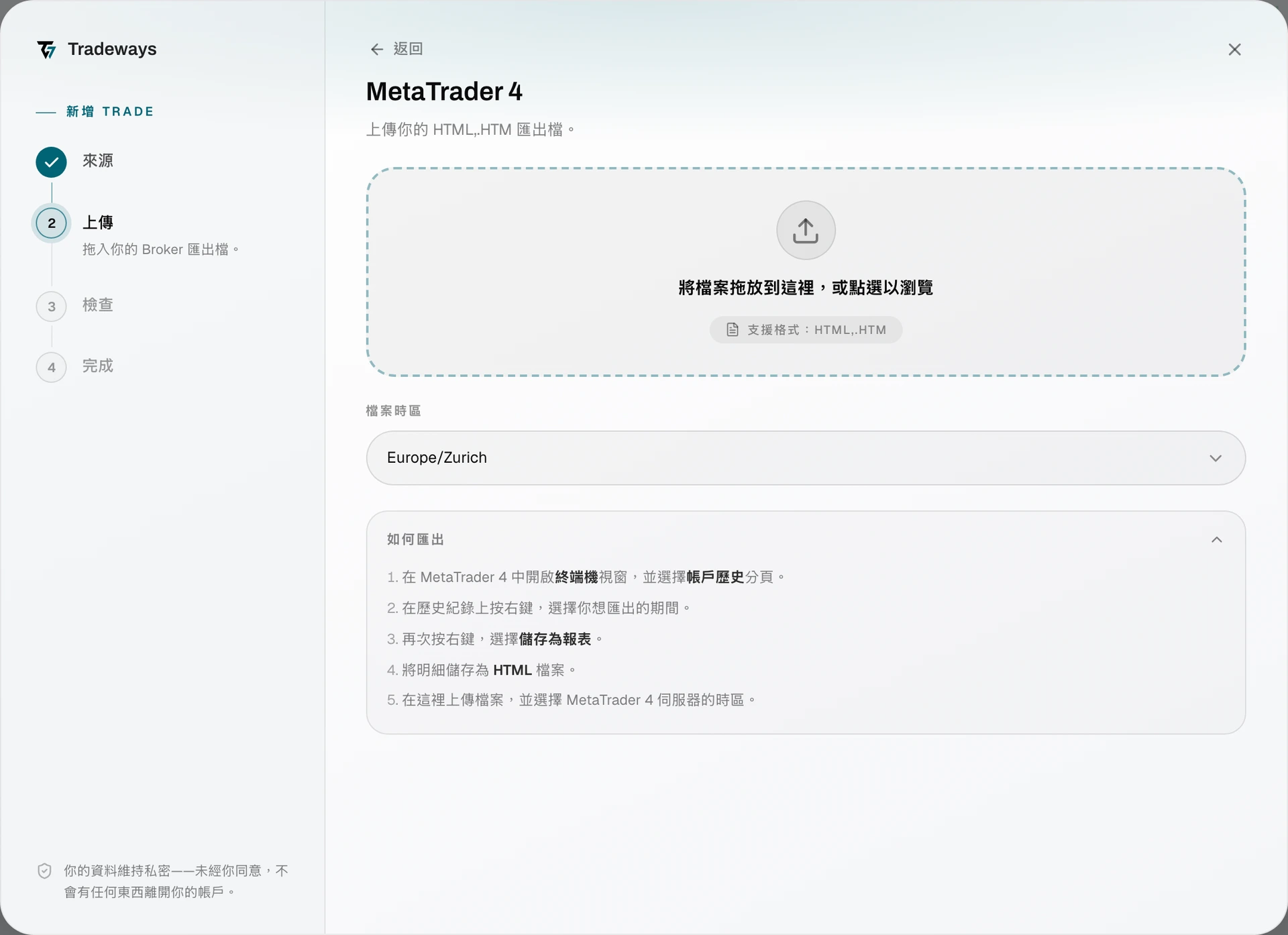Viewport: 1288px width, 935px height.
Task: Click the upload arrow icon in the drop zone
Action: 806,230
